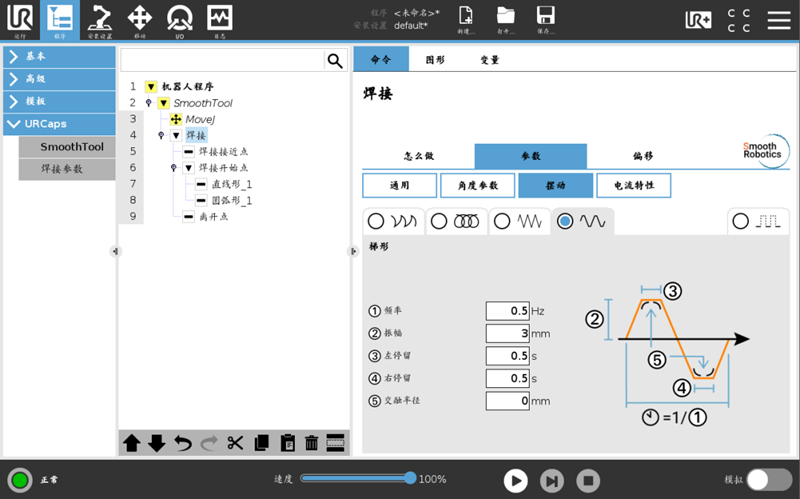Open the Run tab icon
Image resolution: width=800 pixels, height=499 pixels.
[x=20, y=20]
